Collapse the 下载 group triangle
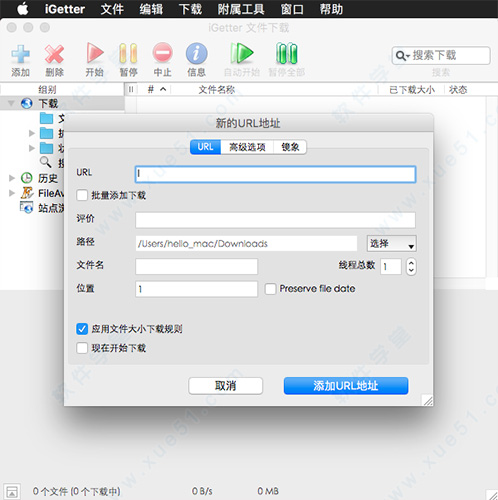498x500 pixels. pyautogui.click(x=11, y=103)
